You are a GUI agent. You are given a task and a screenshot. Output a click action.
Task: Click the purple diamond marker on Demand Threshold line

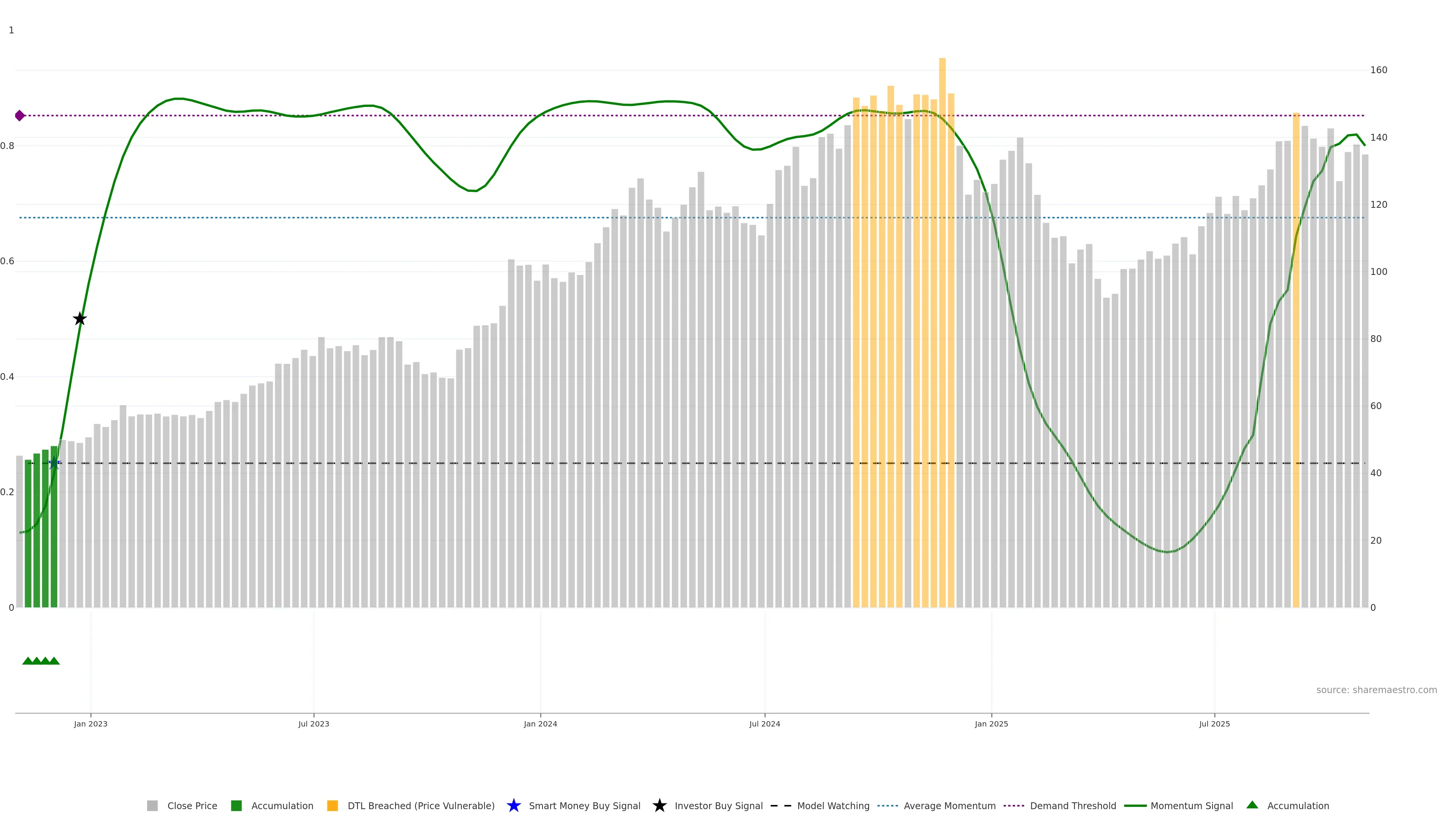coord(20,116)
